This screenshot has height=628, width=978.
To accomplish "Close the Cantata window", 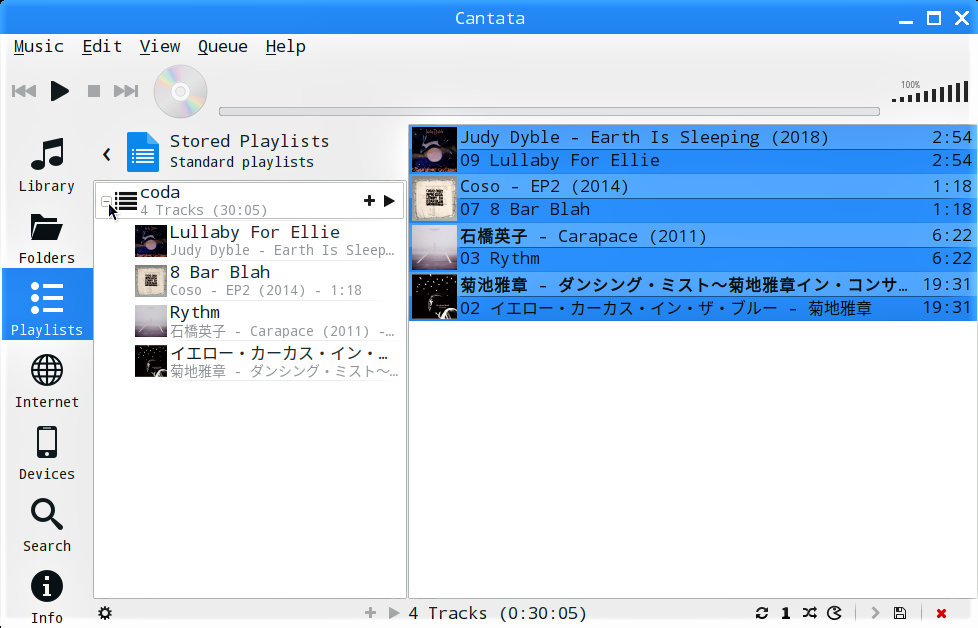I will click(x=962, y=18).
